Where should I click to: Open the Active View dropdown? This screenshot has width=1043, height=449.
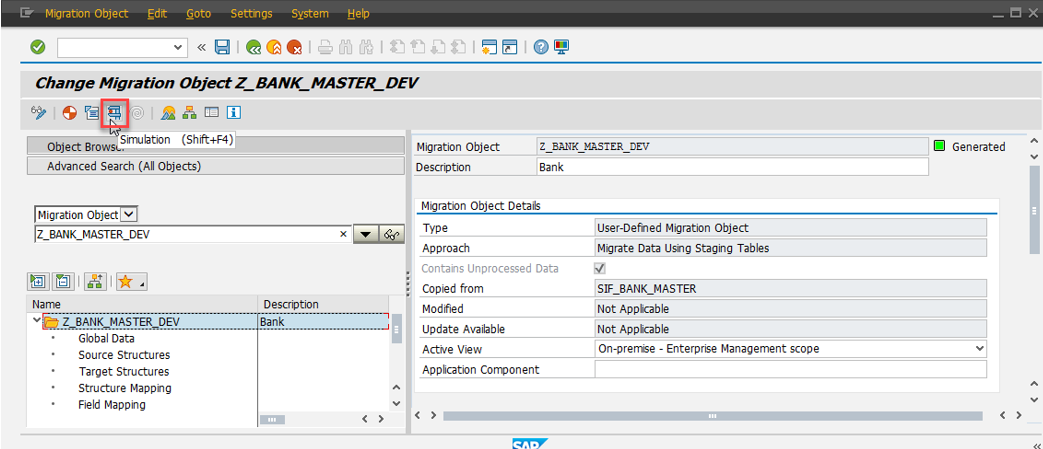coord(978,349)
